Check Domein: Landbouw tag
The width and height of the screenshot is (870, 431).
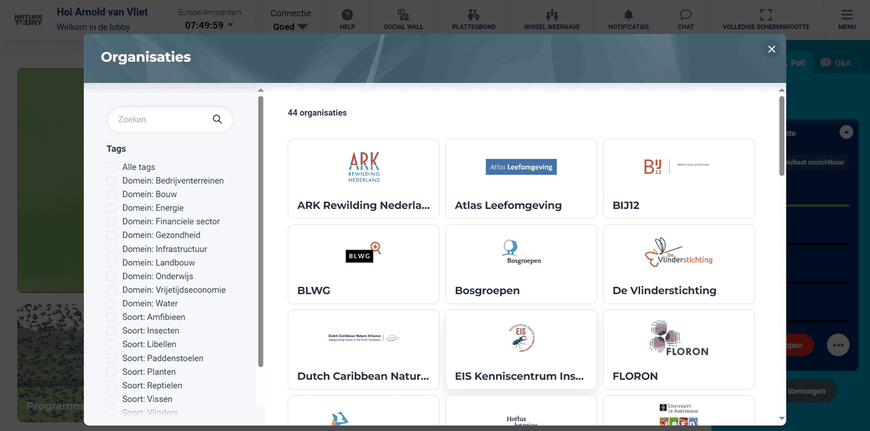tap(111, 262)
